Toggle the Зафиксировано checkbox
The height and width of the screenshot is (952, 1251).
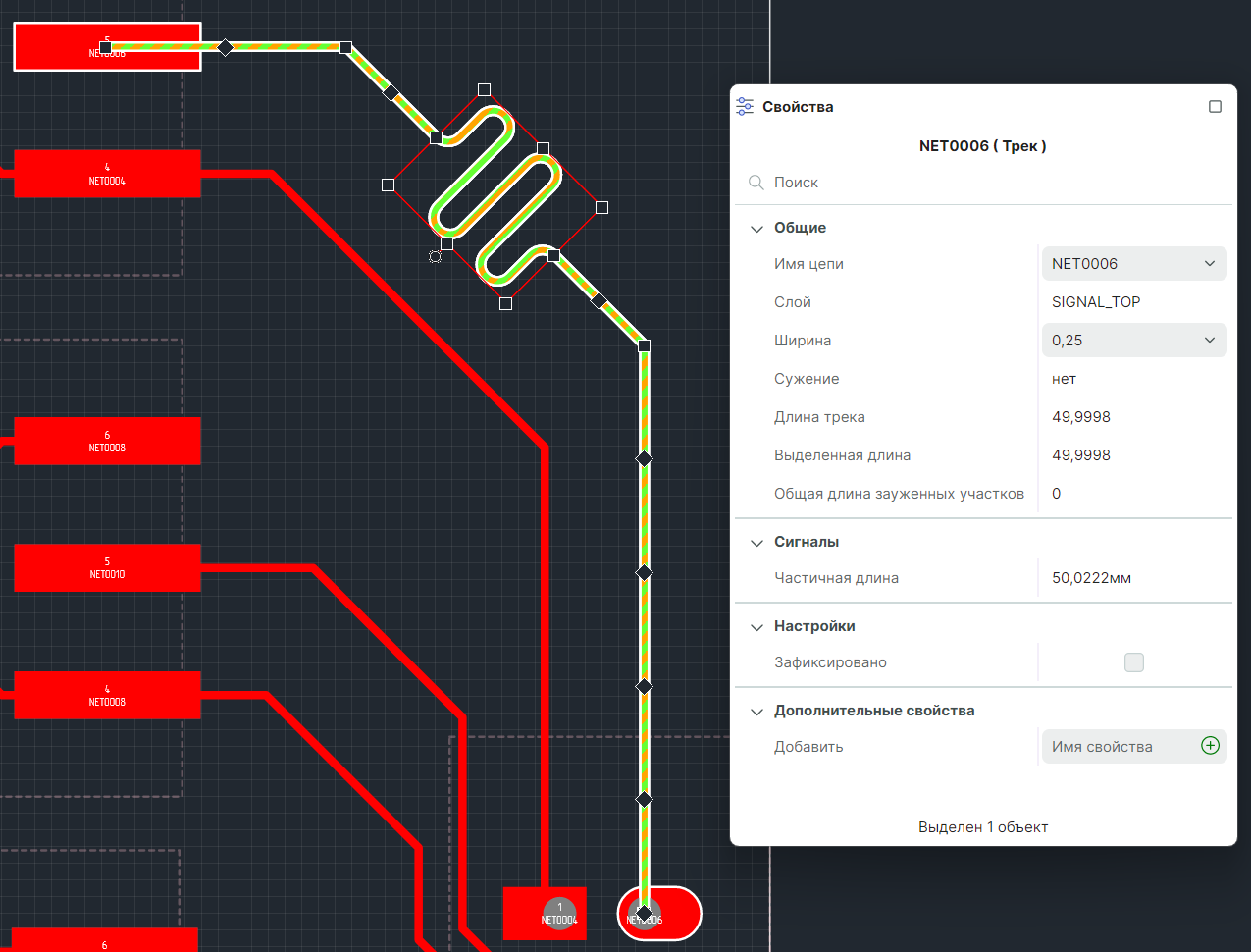pyautogui.click(x=1133, y=662)
